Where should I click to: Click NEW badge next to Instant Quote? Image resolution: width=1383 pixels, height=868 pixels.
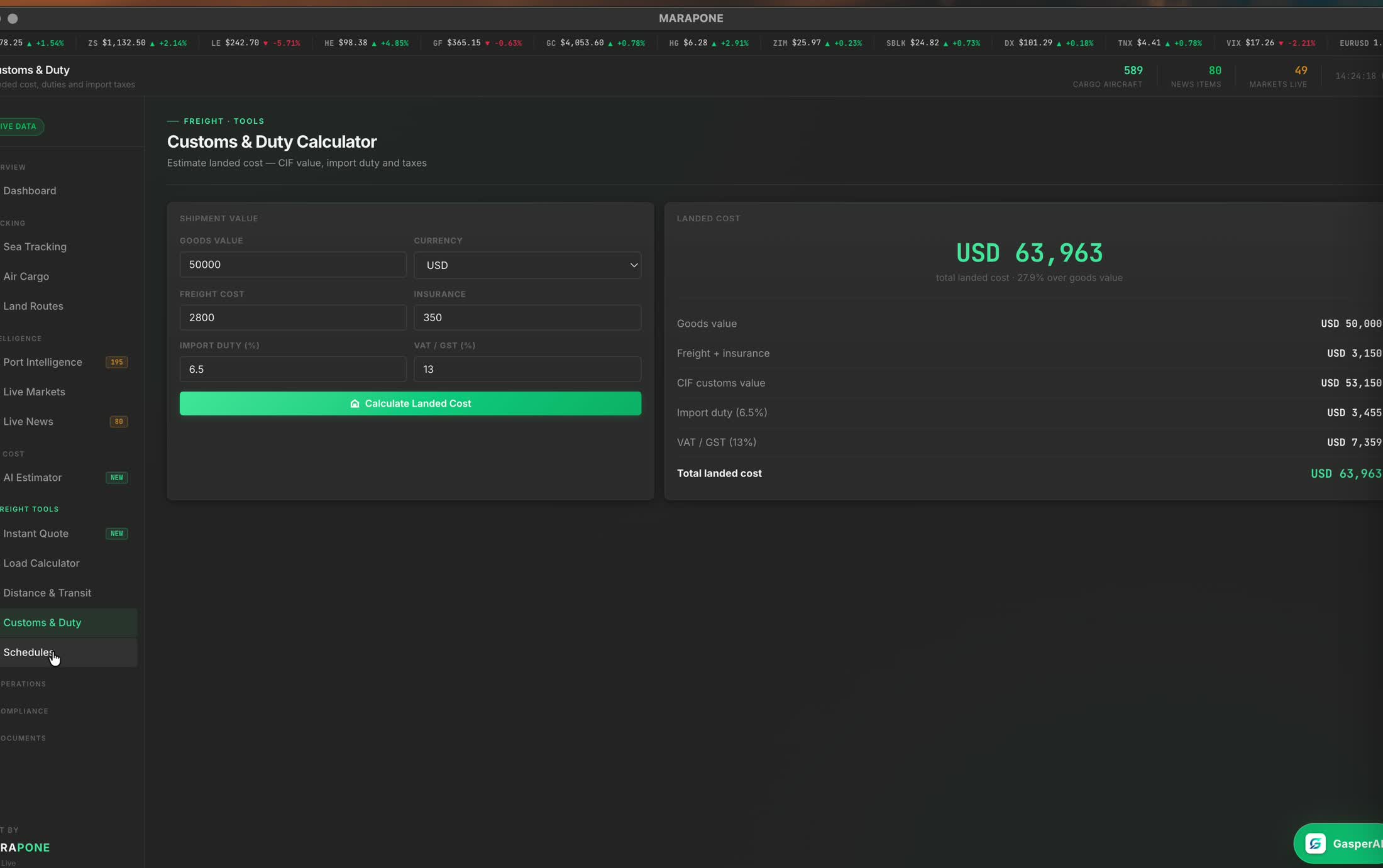tap(117, 534)
